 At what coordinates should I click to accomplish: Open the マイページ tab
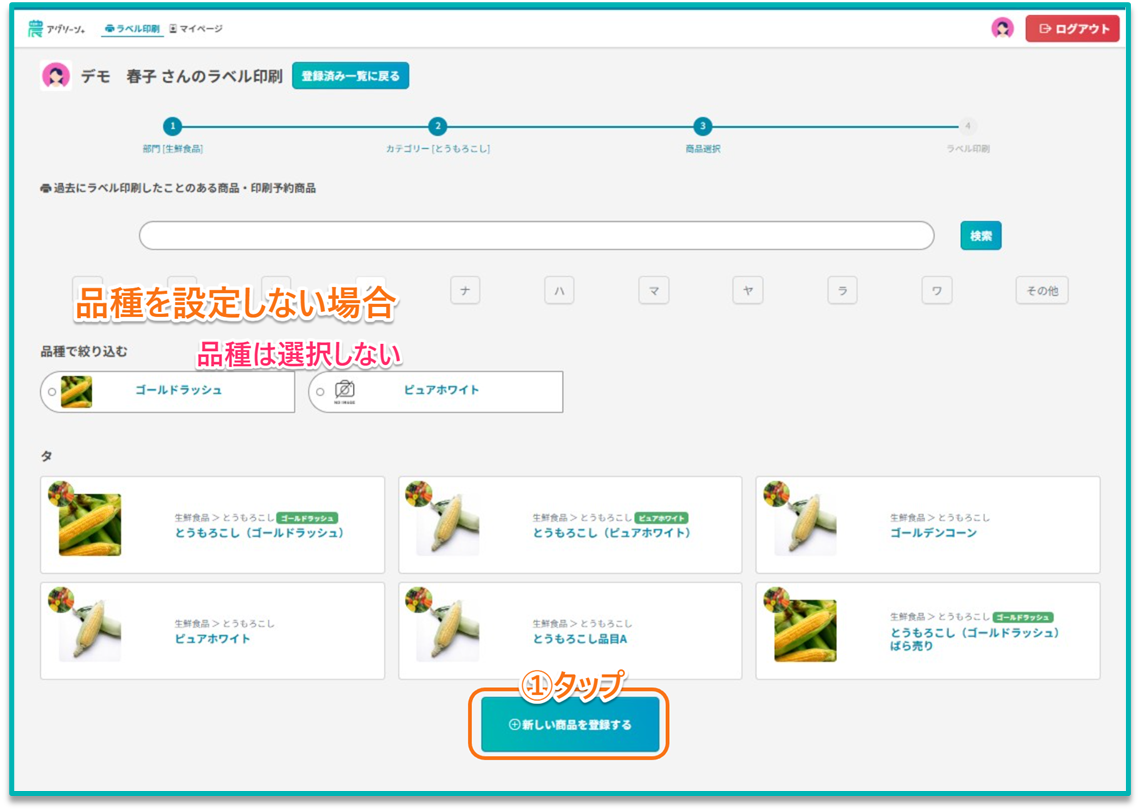click(x=196, y=29)
